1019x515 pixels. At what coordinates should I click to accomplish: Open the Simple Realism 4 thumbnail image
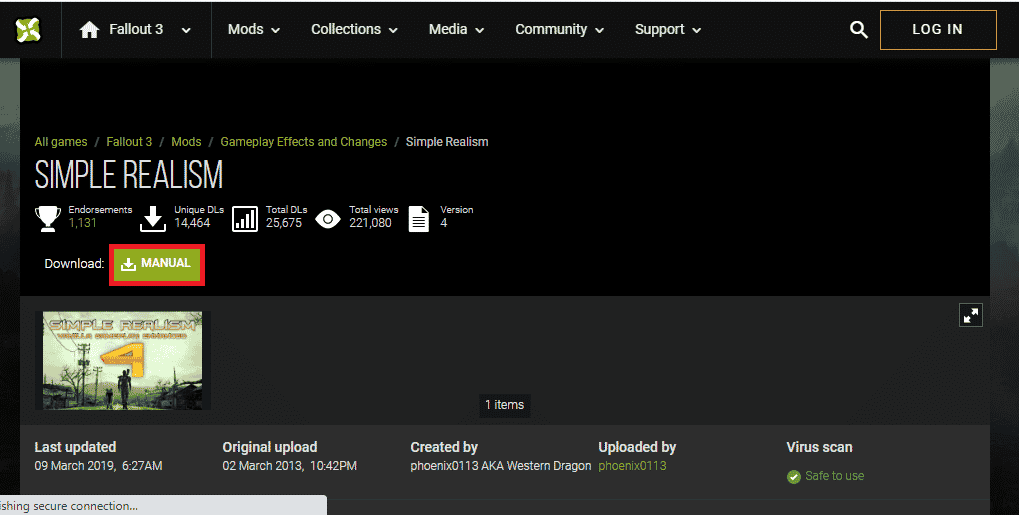click(x=123, y=360)
